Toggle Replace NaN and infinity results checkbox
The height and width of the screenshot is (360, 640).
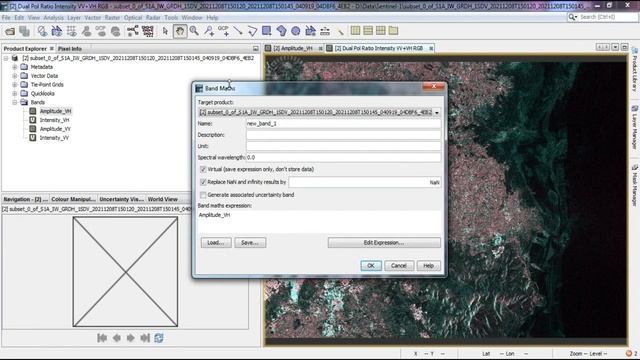point(203,182)
